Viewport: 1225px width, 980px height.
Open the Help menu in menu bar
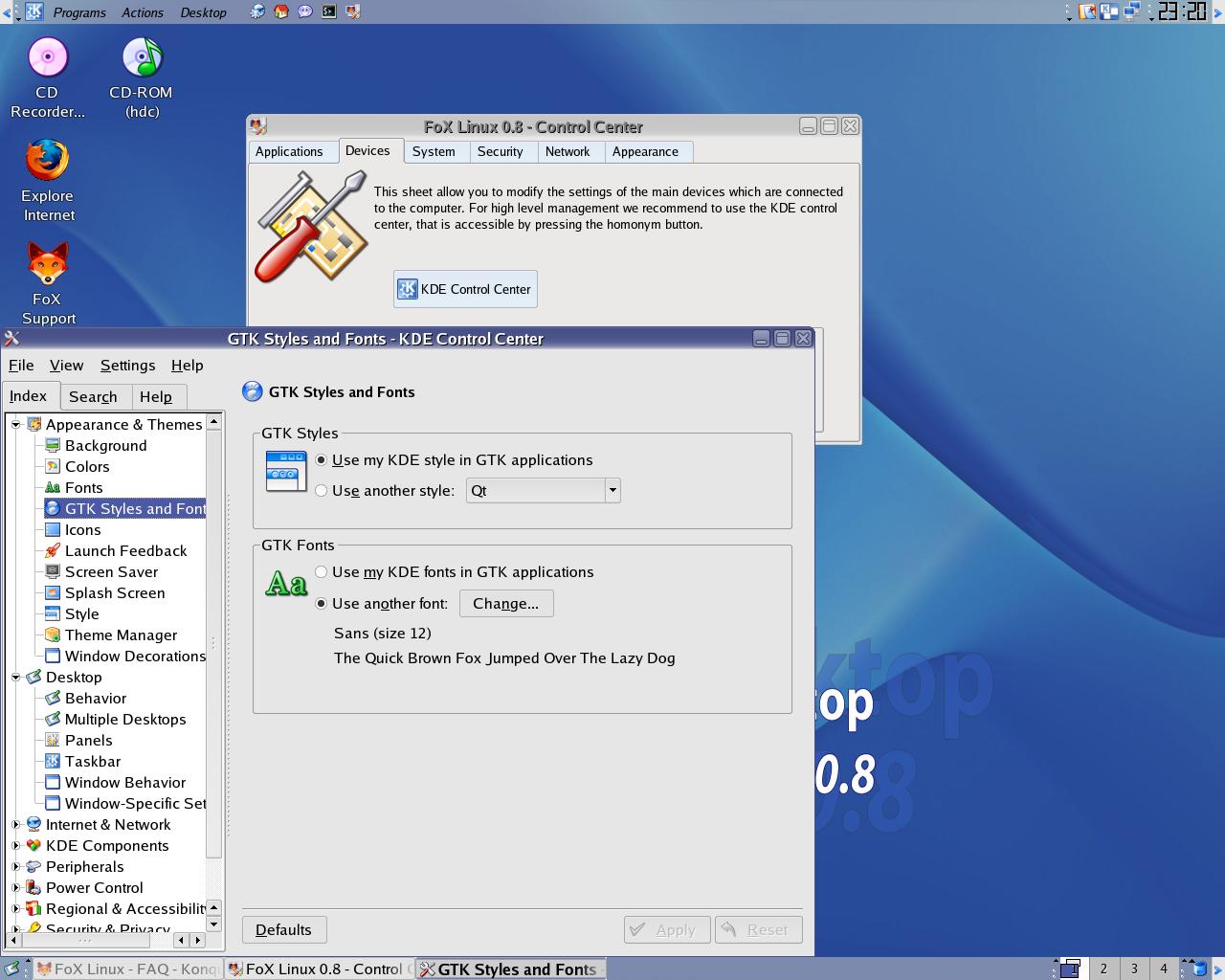click(x=187, y=366)
